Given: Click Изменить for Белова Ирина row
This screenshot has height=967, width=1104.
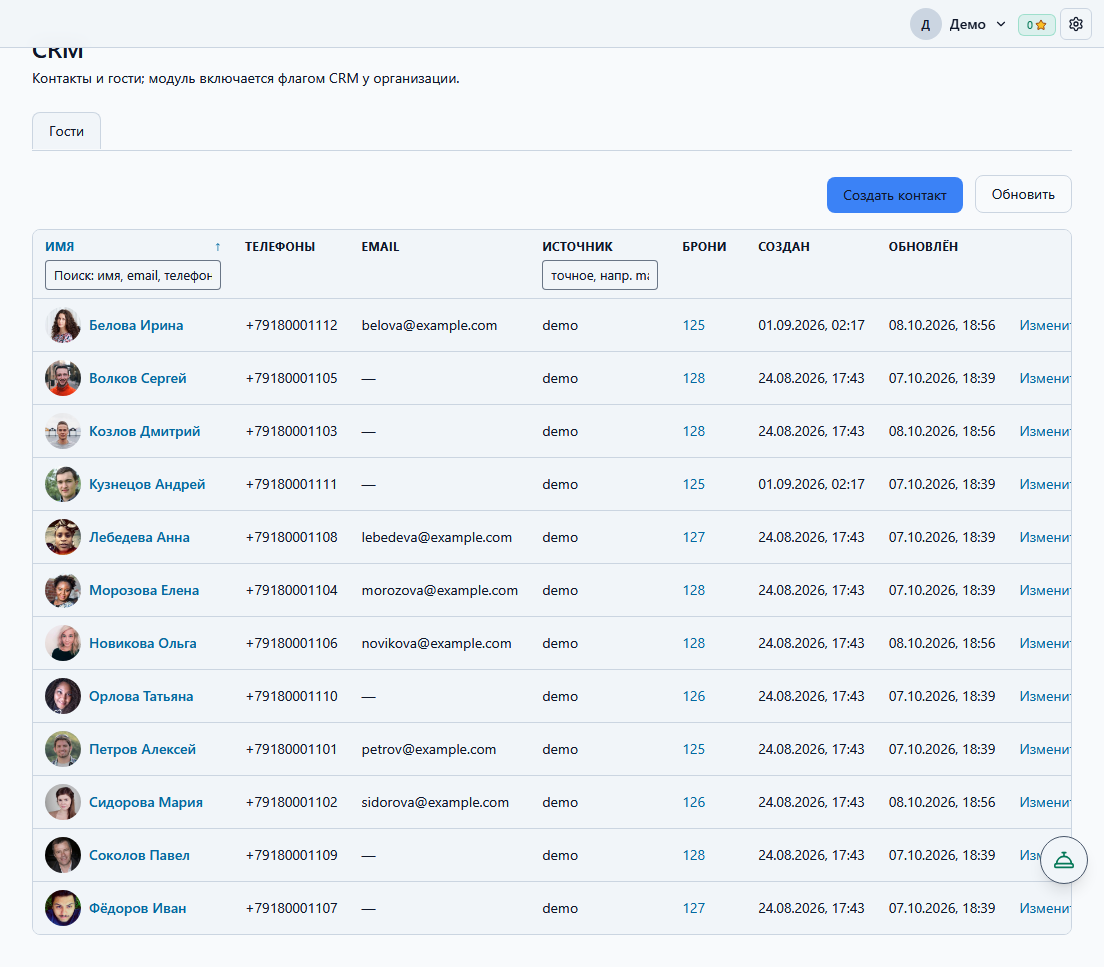Looking at the screenshot, I should point(1045,325).
